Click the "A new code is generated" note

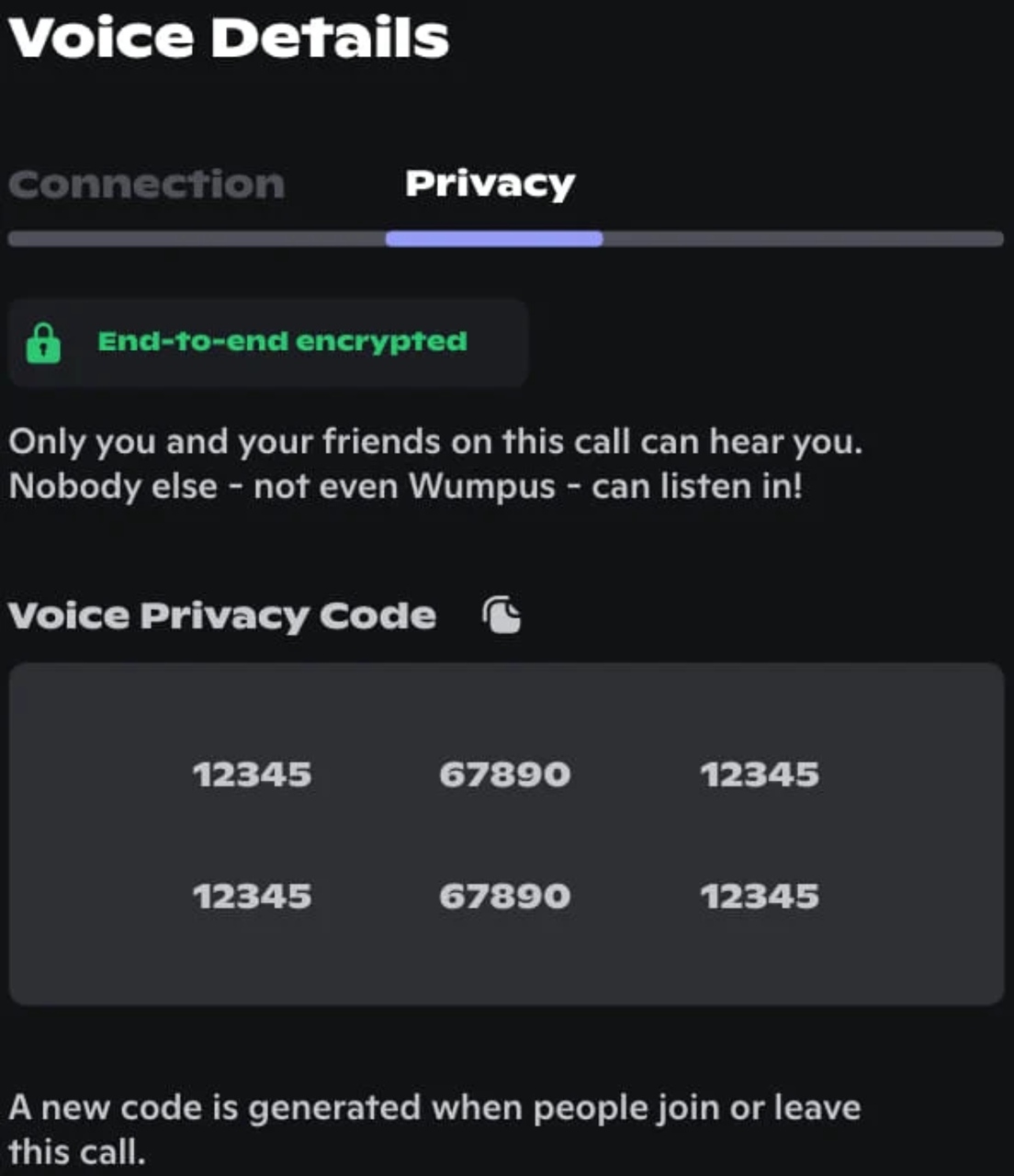434,1107
